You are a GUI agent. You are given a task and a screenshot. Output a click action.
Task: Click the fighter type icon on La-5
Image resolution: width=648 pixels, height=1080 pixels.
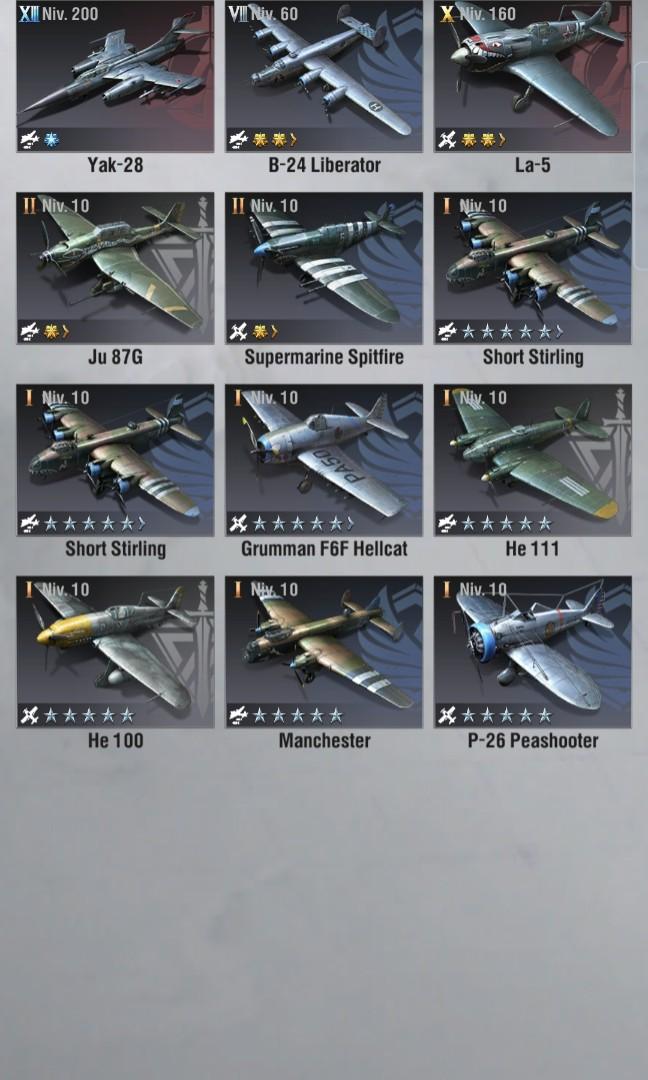coord(447,141)
